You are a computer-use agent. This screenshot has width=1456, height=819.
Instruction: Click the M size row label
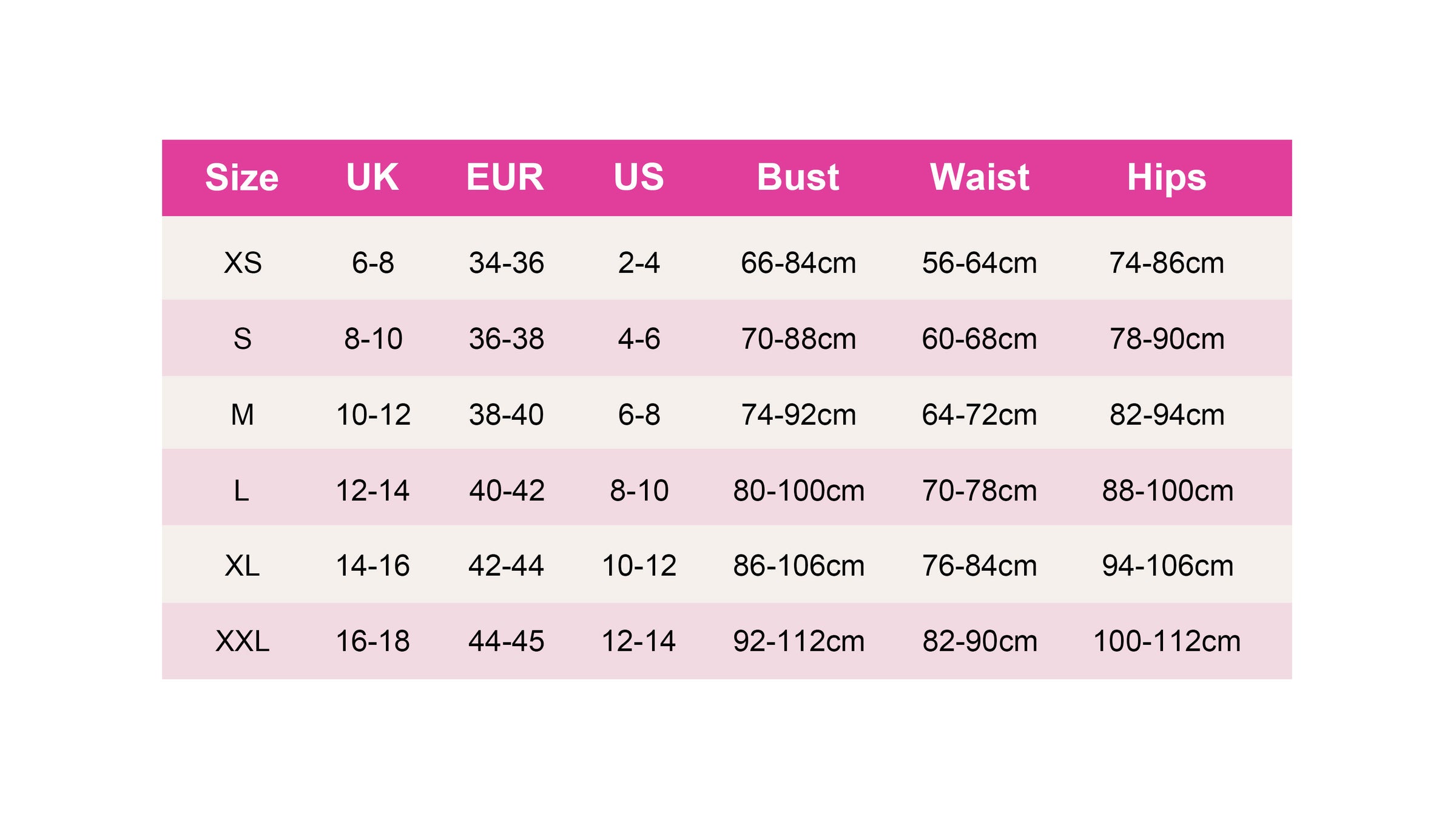(243, 415)
